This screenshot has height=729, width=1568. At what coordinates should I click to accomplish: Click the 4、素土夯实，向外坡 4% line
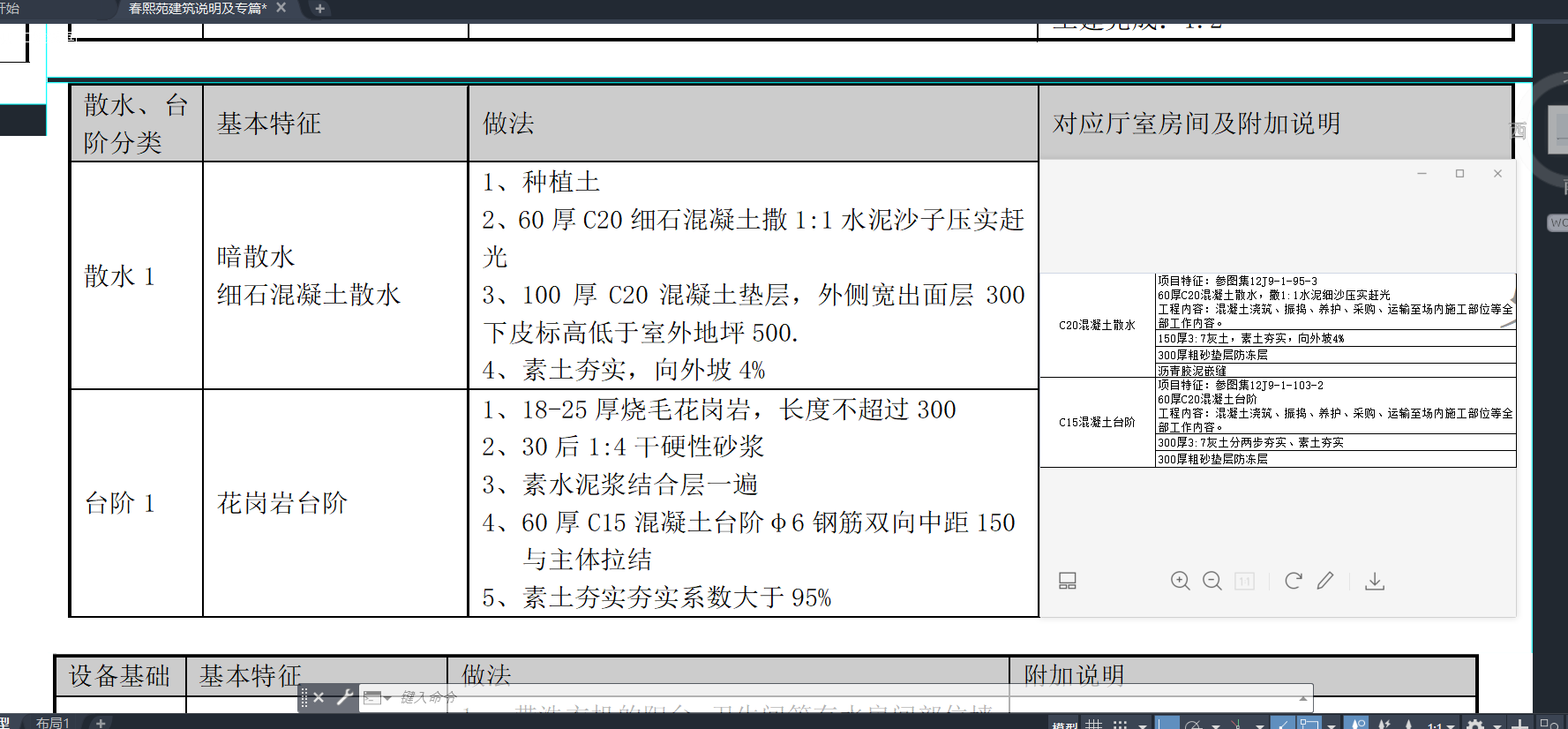[x=624, y=370]
